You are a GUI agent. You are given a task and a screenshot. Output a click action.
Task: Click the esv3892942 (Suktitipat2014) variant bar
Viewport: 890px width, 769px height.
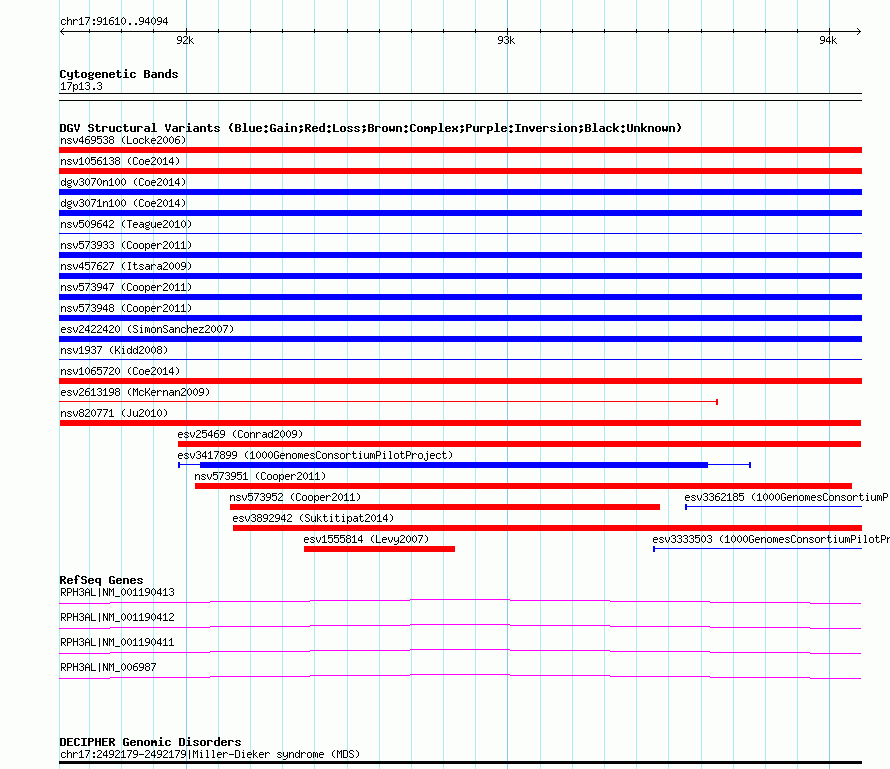tap(547, 528)
